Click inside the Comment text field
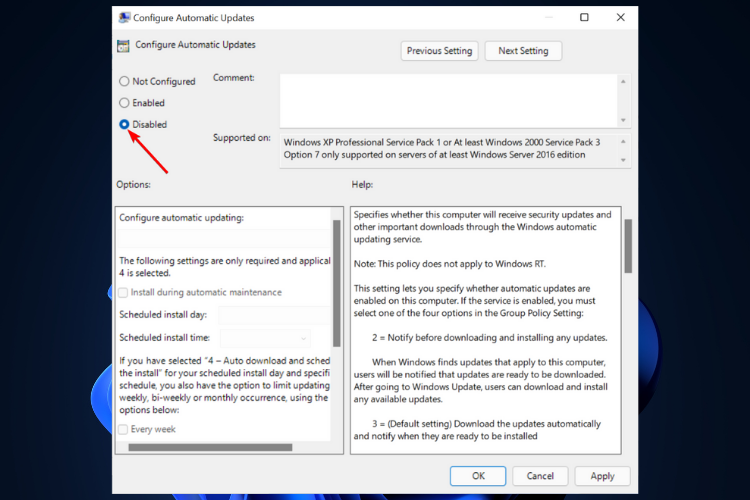The image size is (750, 500). click(x=448, y=100)
